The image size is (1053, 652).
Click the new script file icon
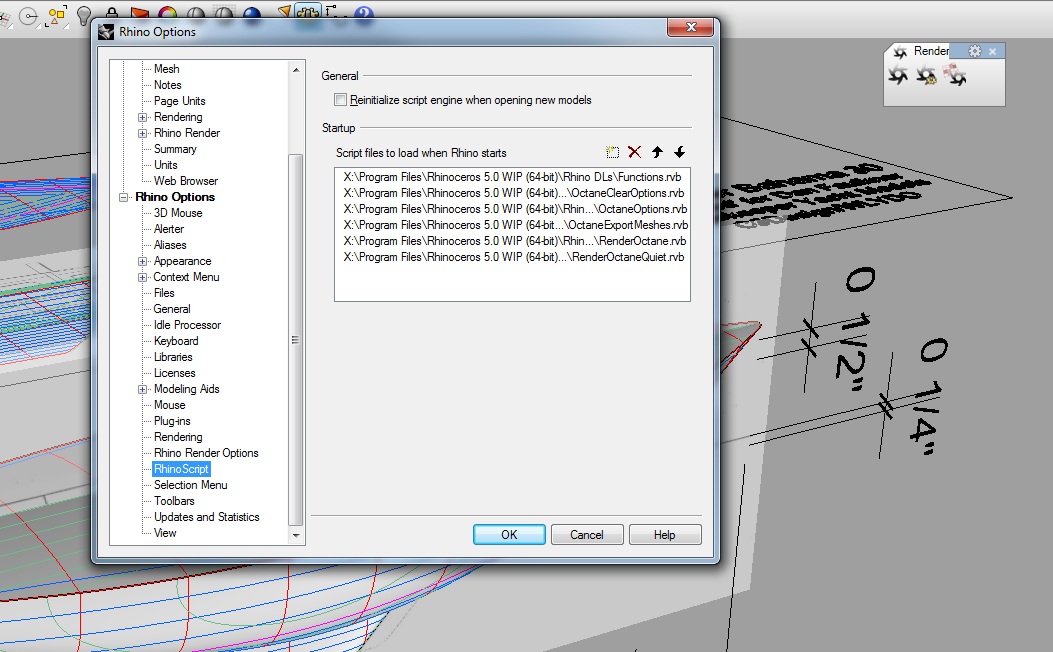[x=612, y=152]
